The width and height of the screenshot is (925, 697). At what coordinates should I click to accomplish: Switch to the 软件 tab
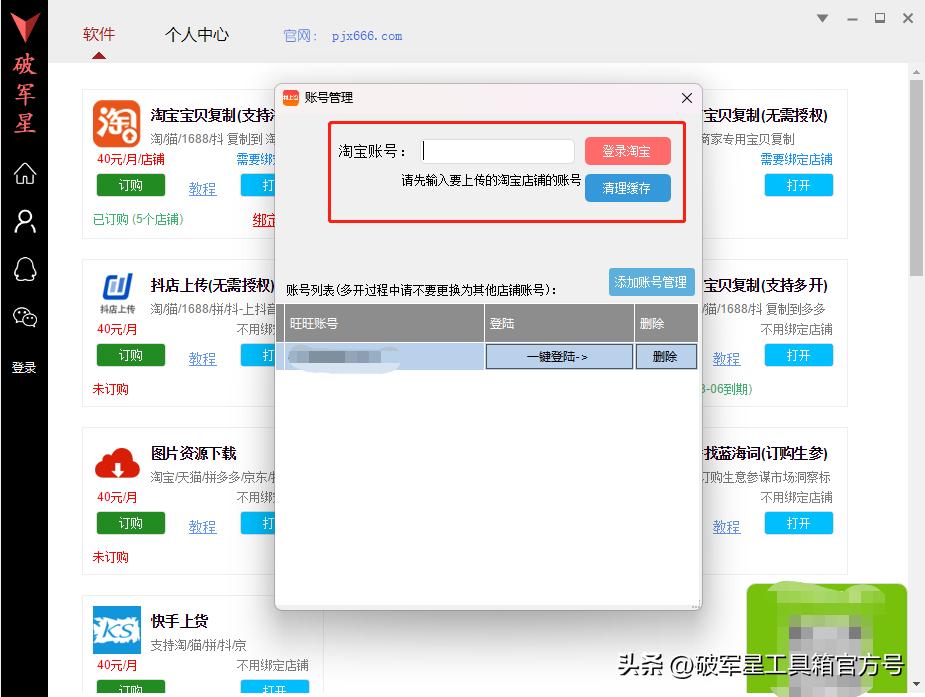pos(97,33)
